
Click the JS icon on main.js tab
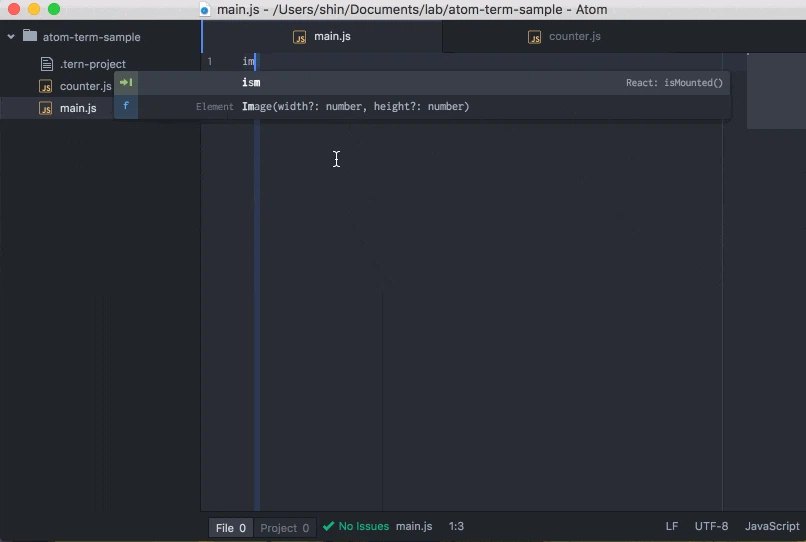click(299, 37)
